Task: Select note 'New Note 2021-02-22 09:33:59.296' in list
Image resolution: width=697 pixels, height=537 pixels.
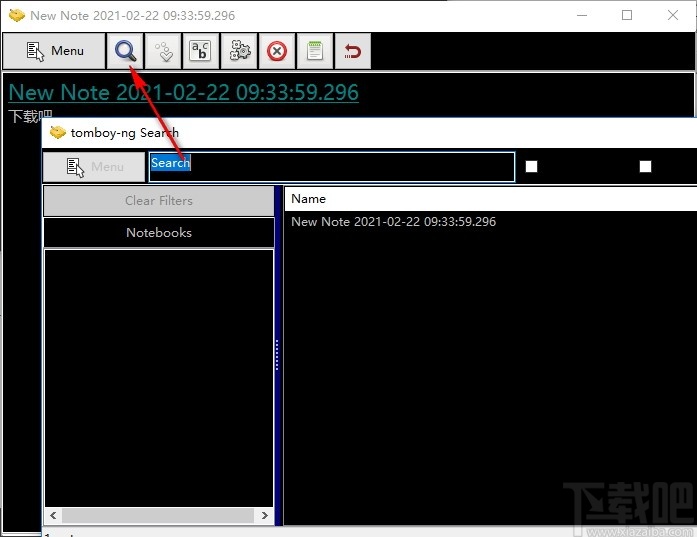Action: pyautogui.click(x=393, y=222)
